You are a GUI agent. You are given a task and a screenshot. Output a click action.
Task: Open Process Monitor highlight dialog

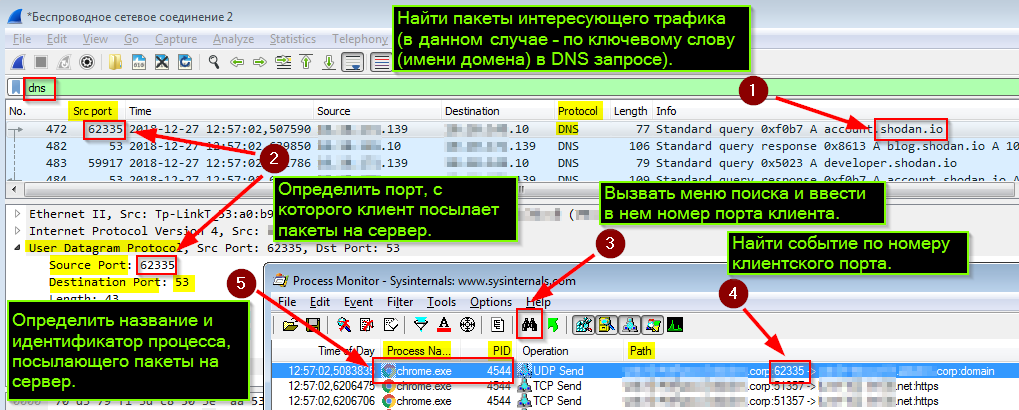tap(444, 324)
